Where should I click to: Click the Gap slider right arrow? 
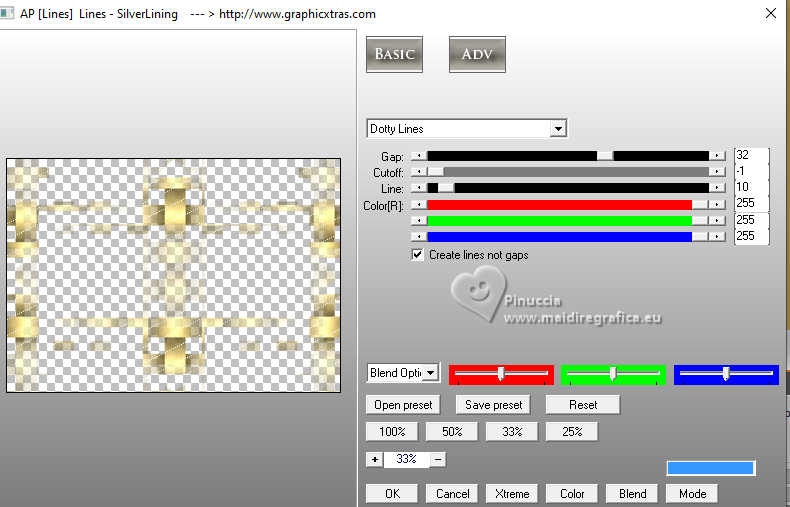coord(716,156)
